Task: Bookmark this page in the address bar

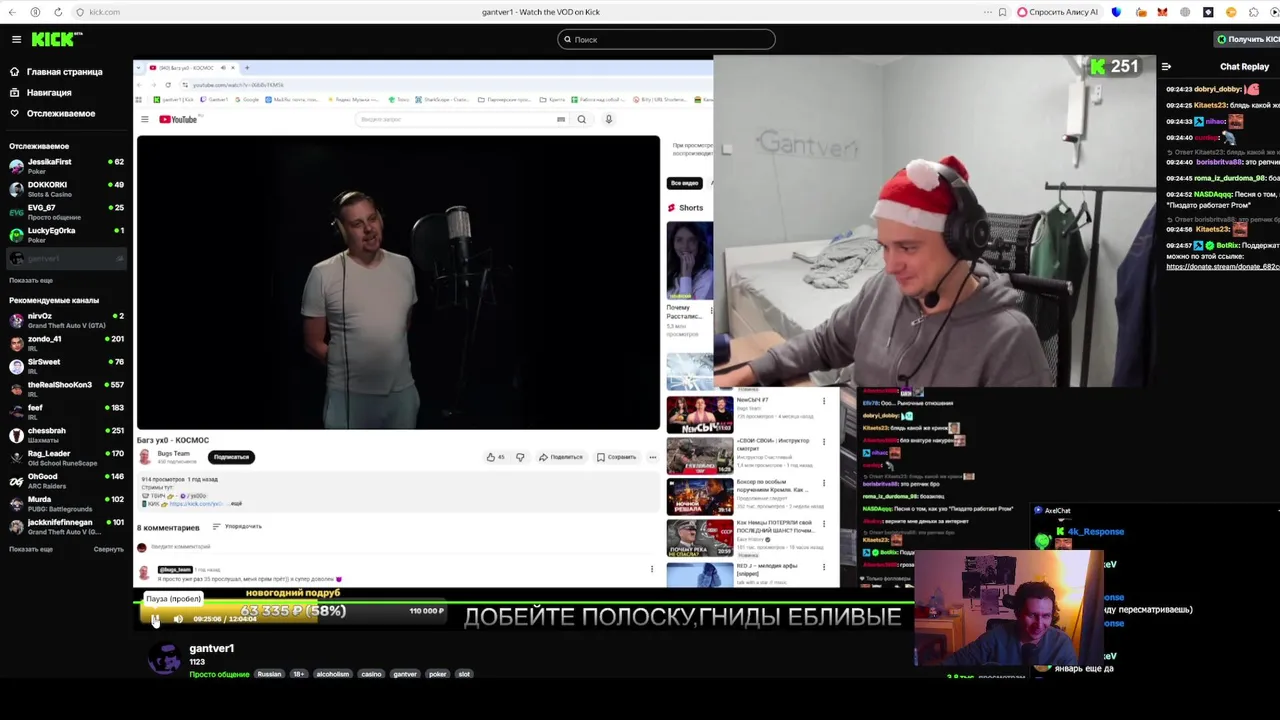Action: (x=1002, y=12)
